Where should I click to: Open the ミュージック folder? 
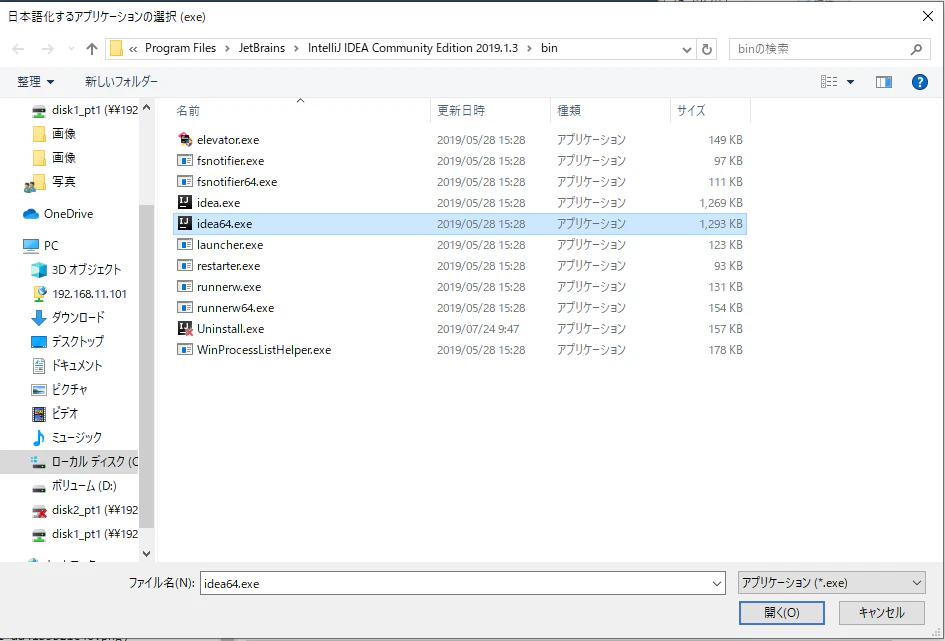(66, 438)
